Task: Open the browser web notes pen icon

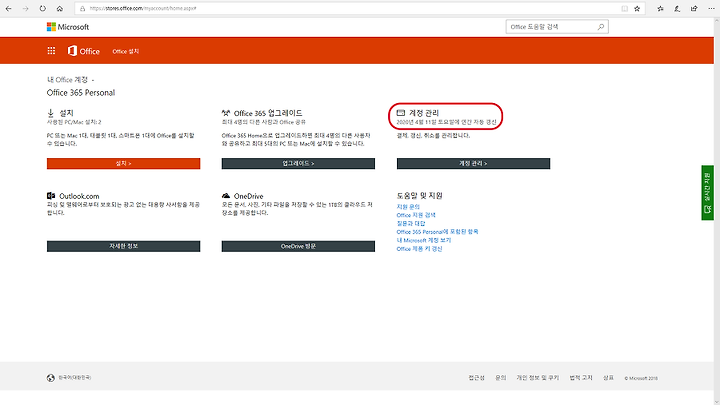Action: pyautogui.click(x=677, y=8)
